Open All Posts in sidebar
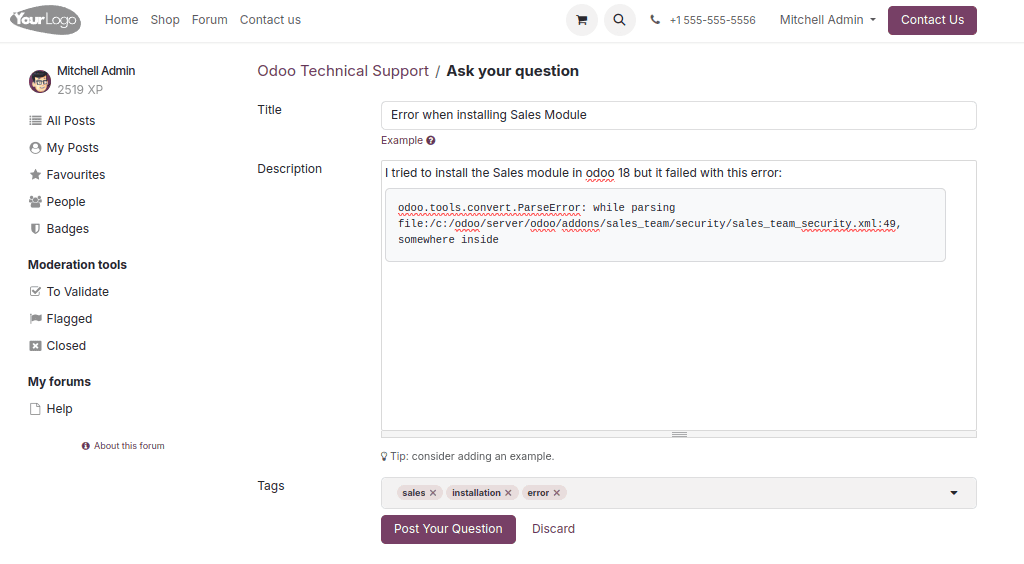The width and height of the screenshot is (1024, 564). [71, 121]
